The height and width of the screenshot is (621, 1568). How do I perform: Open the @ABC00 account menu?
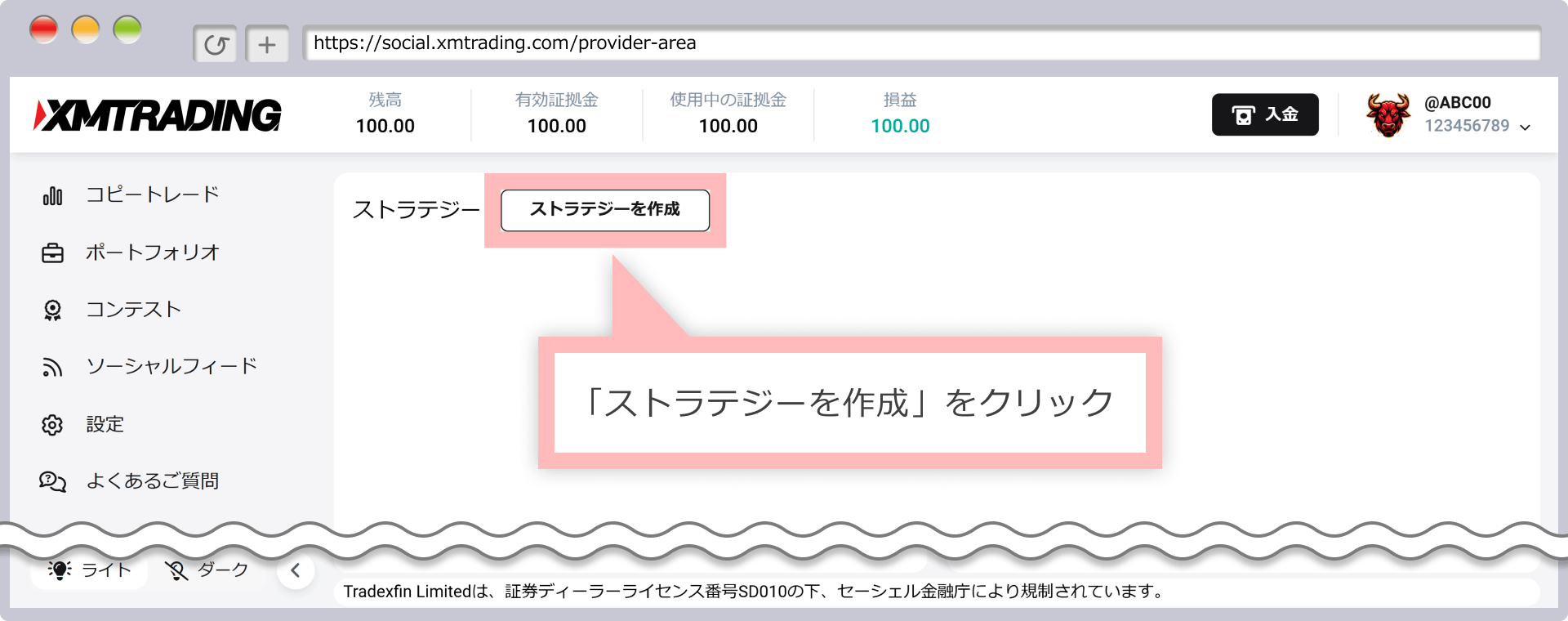click(1457, 103)
